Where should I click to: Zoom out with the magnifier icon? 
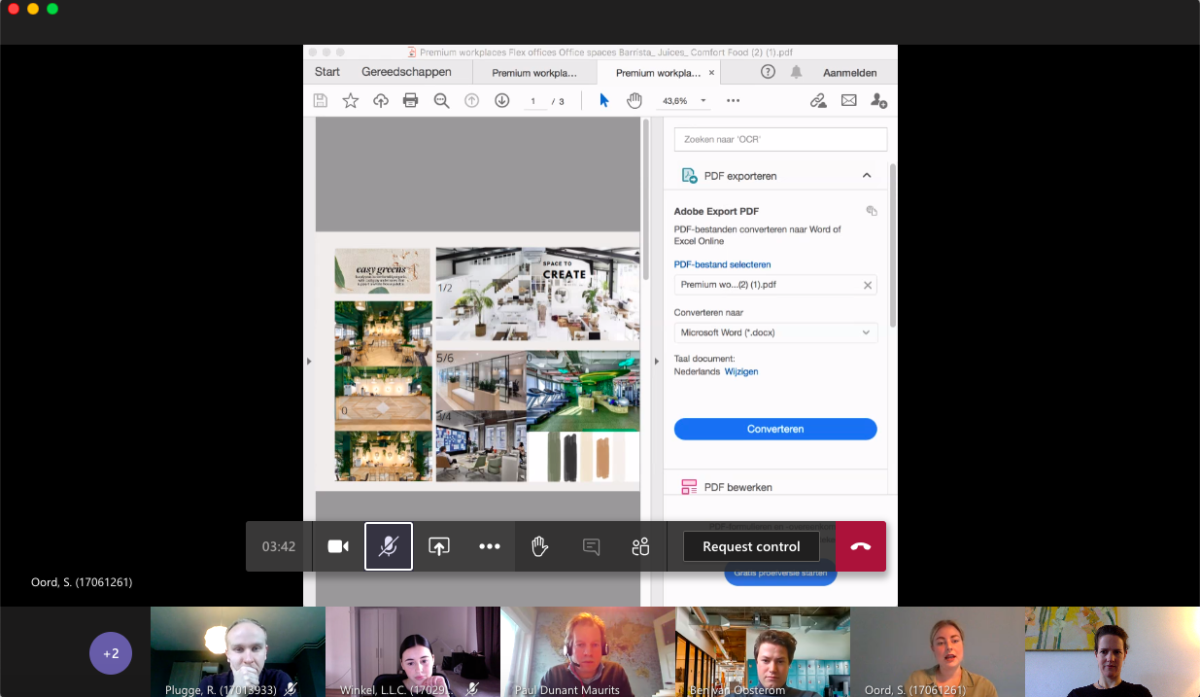[x=441, y=100]
